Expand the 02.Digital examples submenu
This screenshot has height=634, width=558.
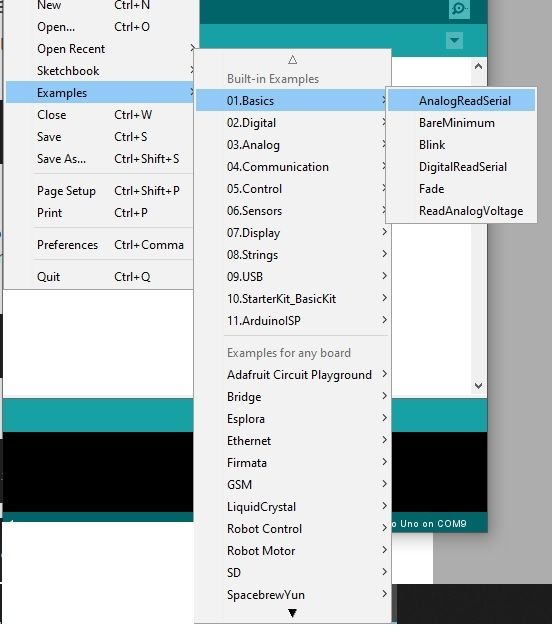tap(293, 123)
